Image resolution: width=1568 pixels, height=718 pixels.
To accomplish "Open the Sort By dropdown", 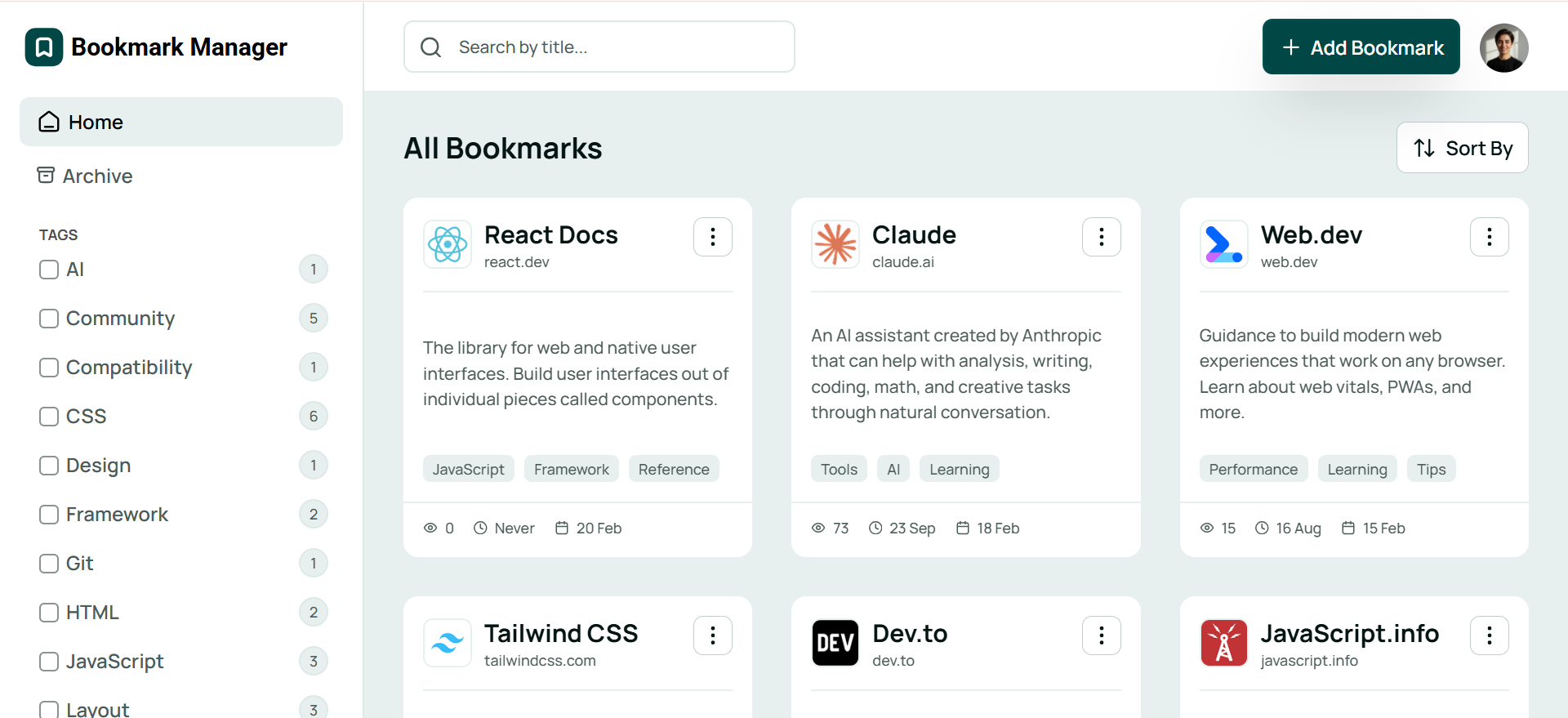I will [1462, 148].
